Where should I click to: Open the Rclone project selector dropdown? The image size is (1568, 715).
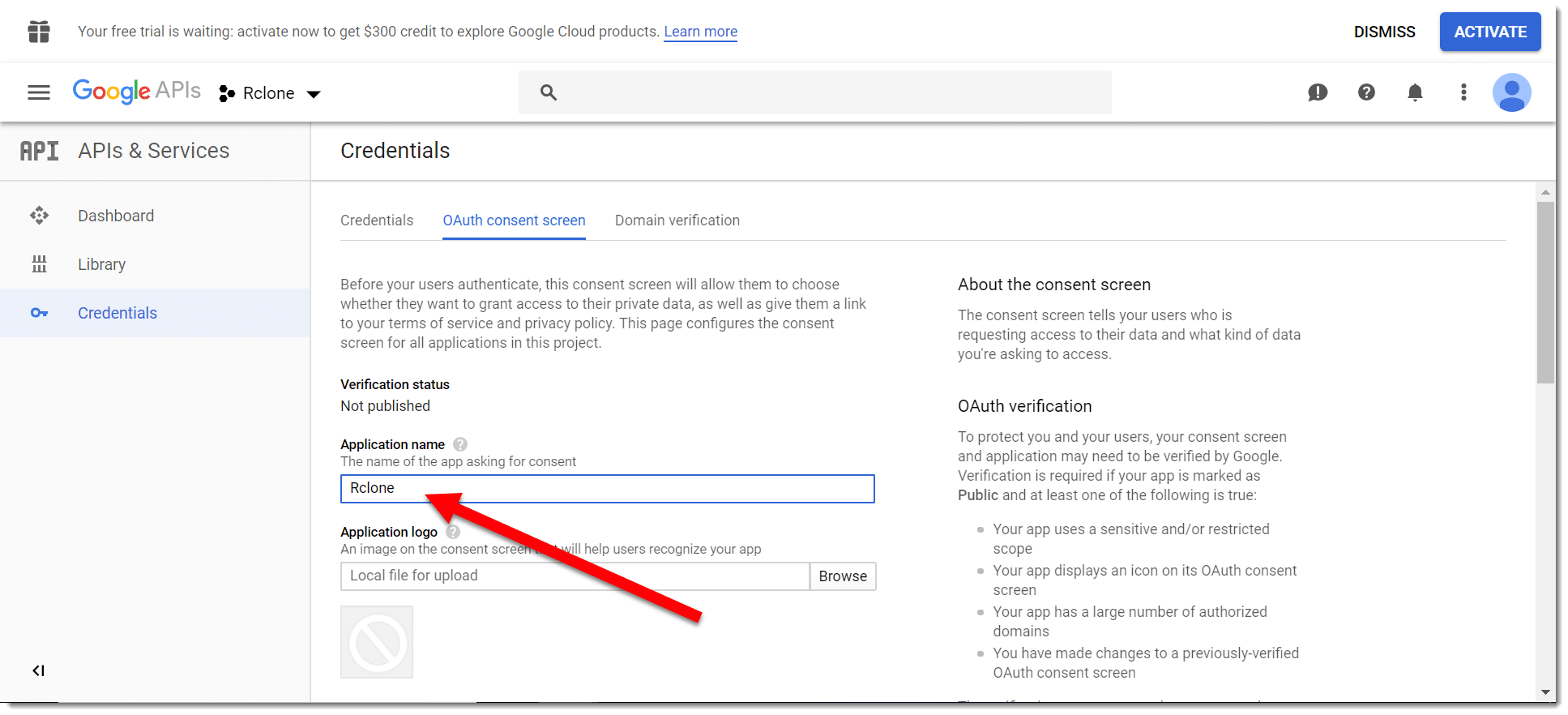270,93
